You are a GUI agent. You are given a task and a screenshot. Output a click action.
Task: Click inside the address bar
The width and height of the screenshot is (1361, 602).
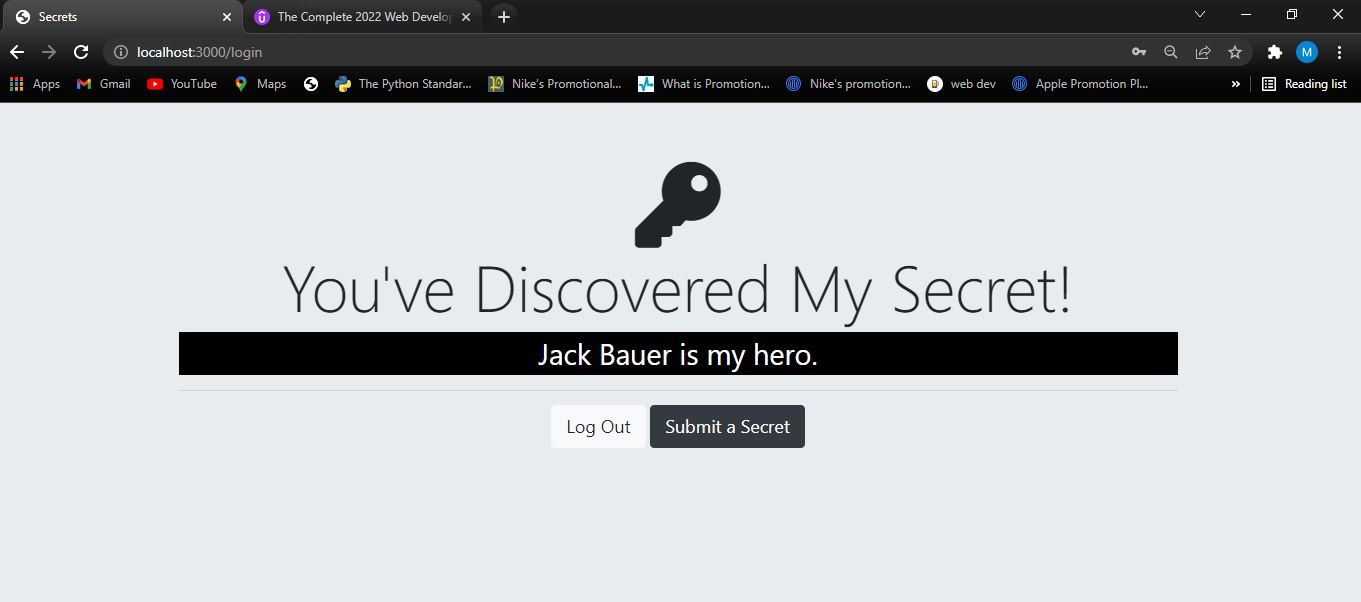(x=400, y=52)
